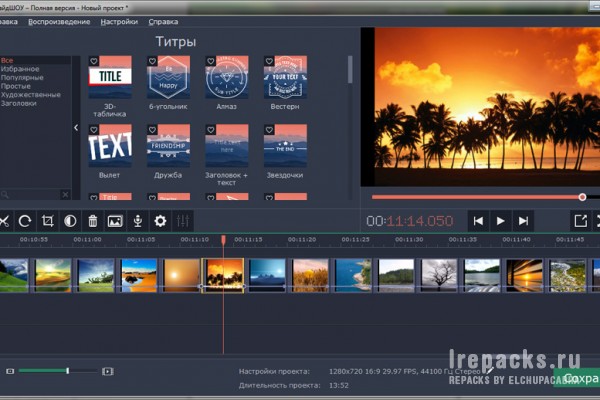Select the Художественные category

pos(31,95)
